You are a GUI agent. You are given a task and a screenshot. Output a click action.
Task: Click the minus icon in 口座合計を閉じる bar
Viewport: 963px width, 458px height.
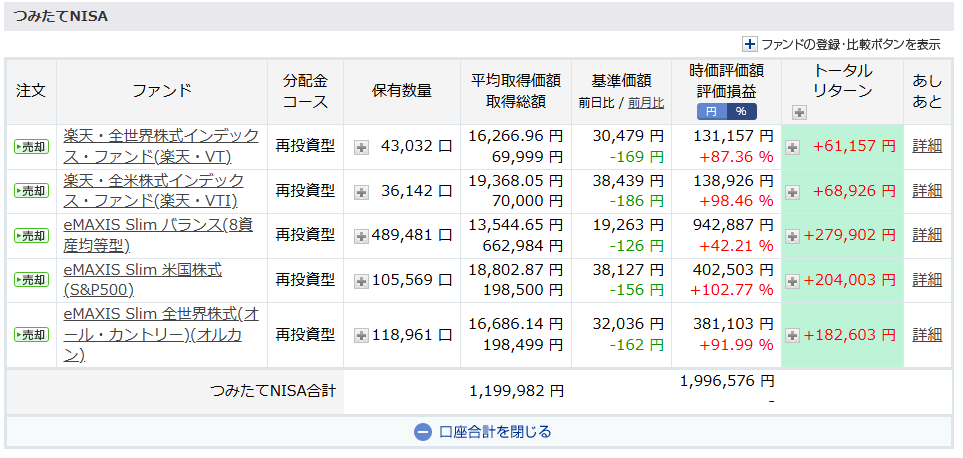[422, 432]
